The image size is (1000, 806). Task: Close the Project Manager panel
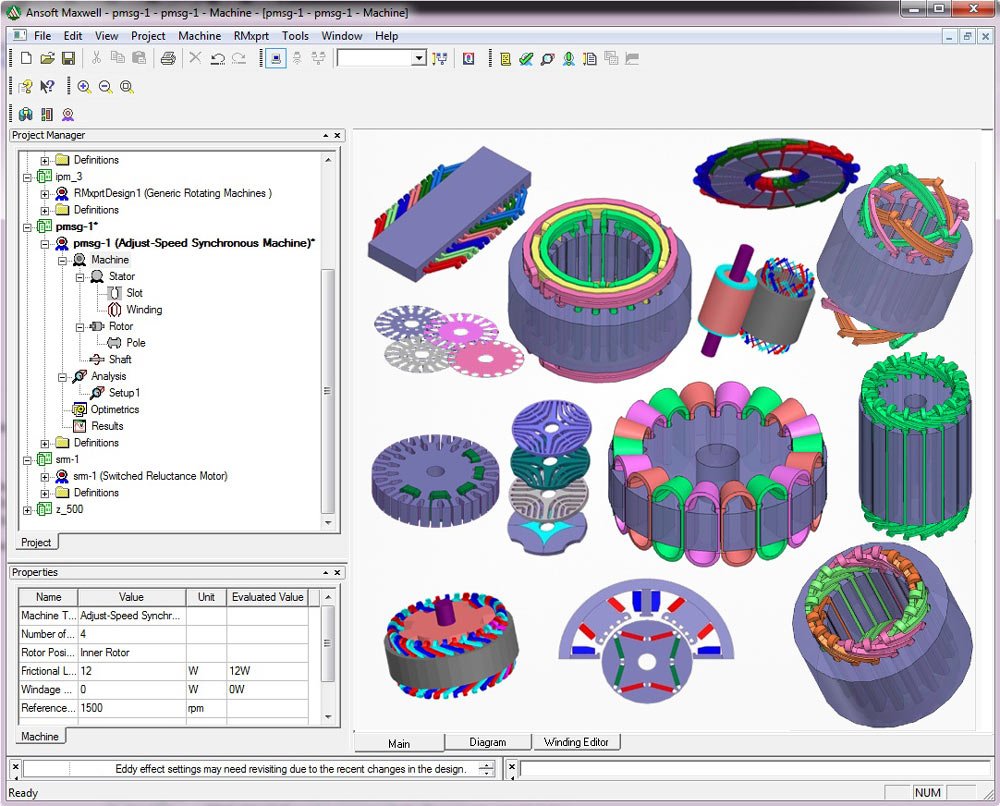click(337, 135)
